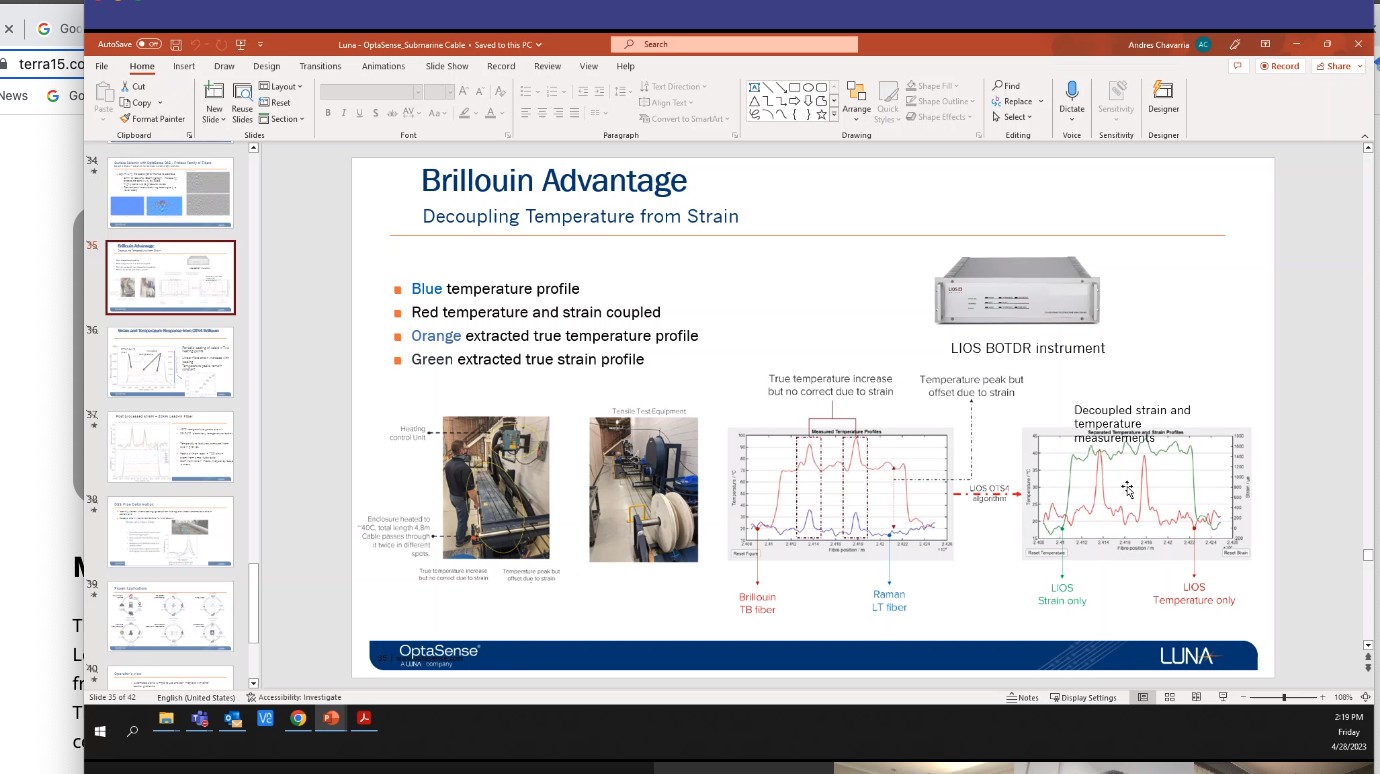Switch to the Slide Show tab

[447, 66]
